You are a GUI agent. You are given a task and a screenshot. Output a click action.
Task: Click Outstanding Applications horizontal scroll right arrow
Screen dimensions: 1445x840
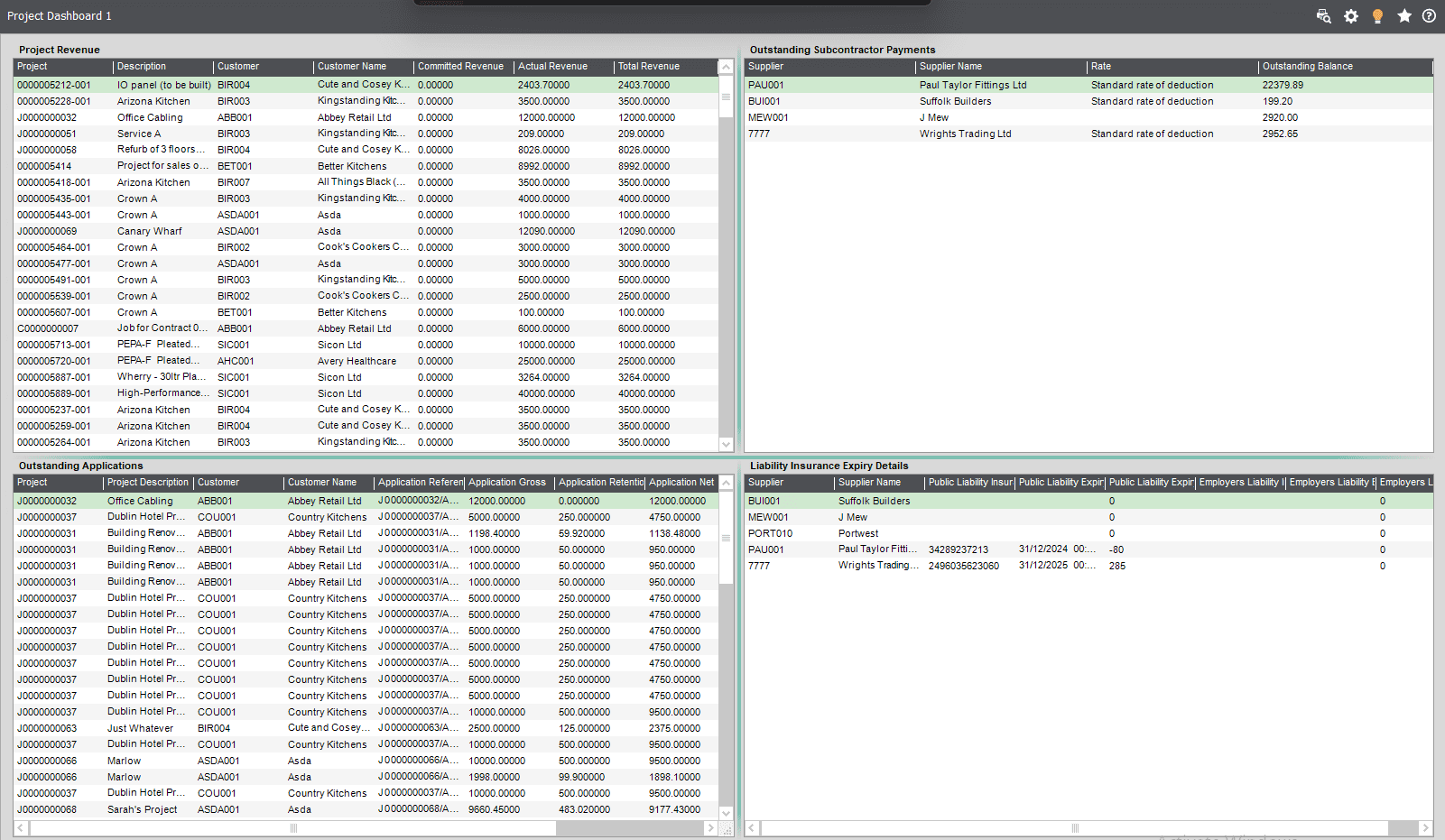(710, 827)
